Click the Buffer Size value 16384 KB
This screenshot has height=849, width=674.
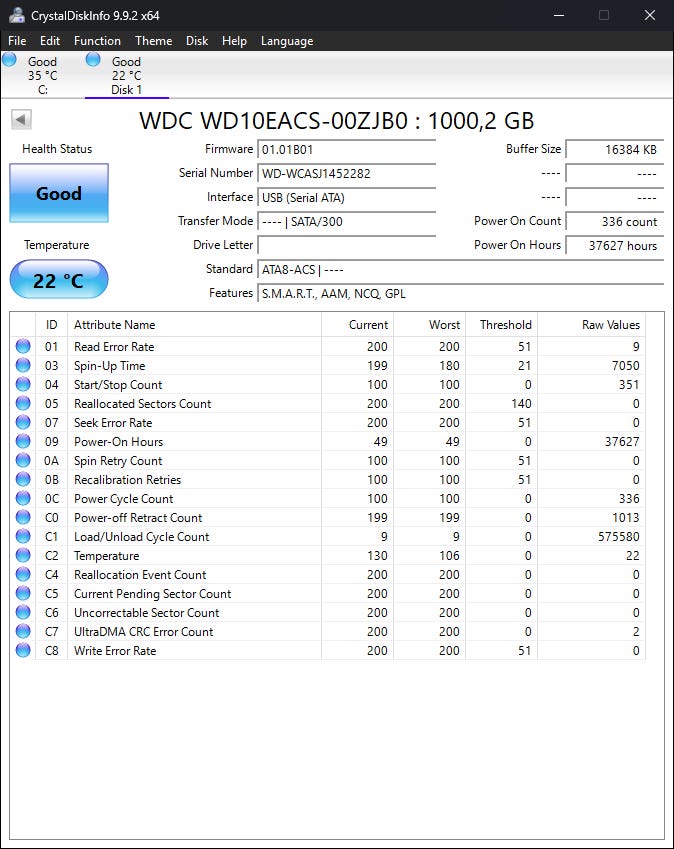[x=614, y=149]
